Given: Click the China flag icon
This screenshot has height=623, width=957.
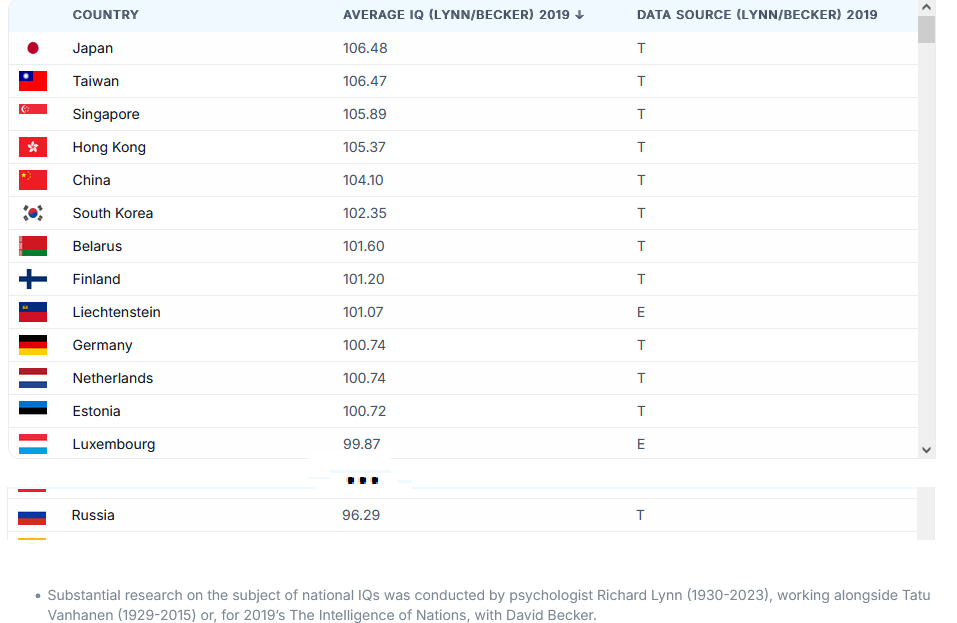Looking at the screenshot, I should (x=33, y=180).
